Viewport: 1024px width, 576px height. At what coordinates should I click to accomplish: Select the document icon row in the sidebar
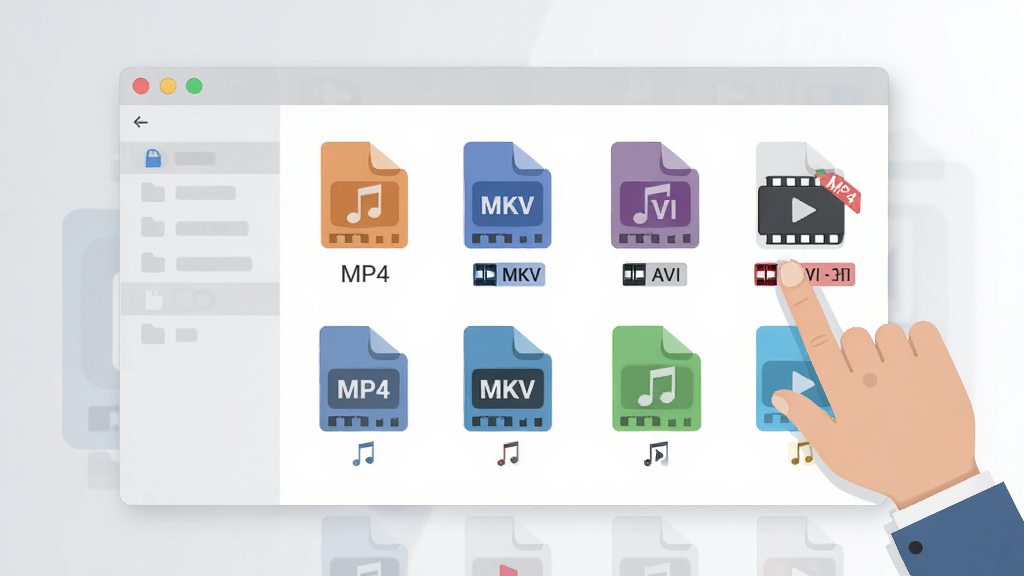click(200, 299)
